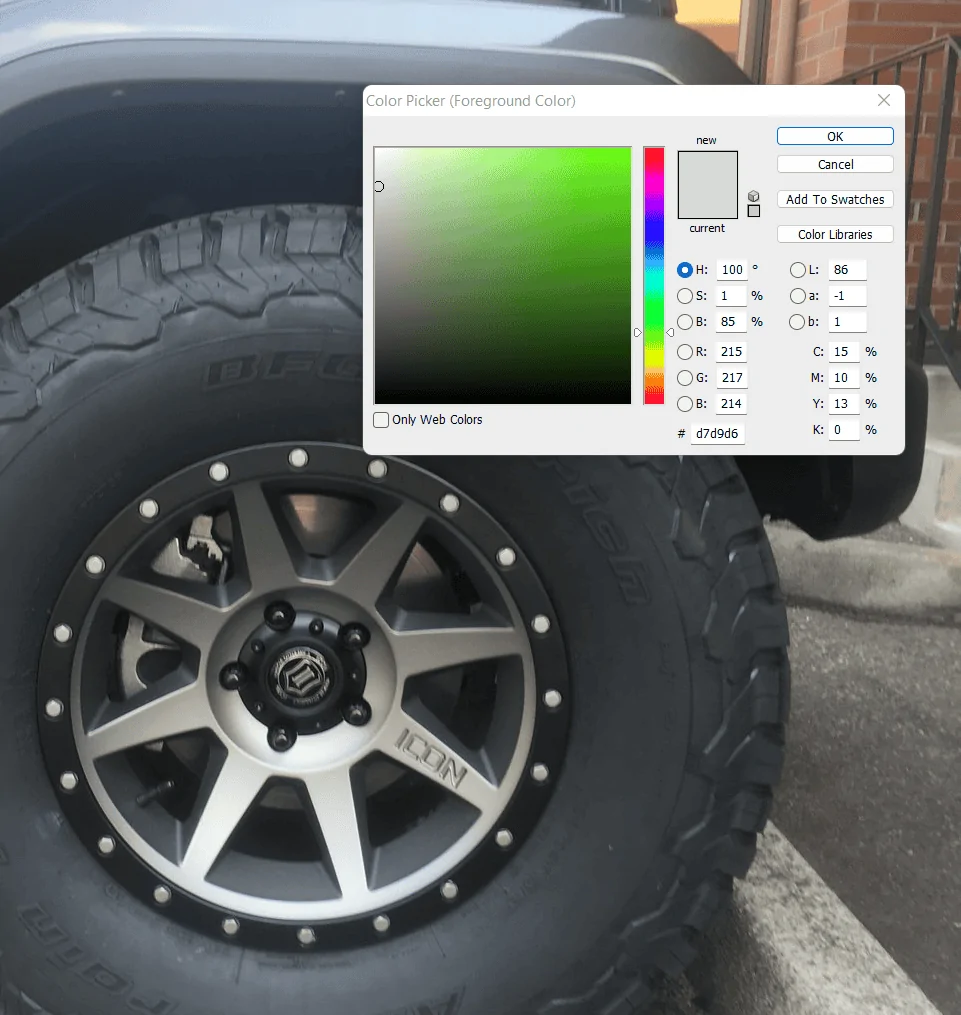This screenshot has height=1015, width=961.
Task: Click the out-of-gamut warning cube icon
Action: (x=753, y=196)
